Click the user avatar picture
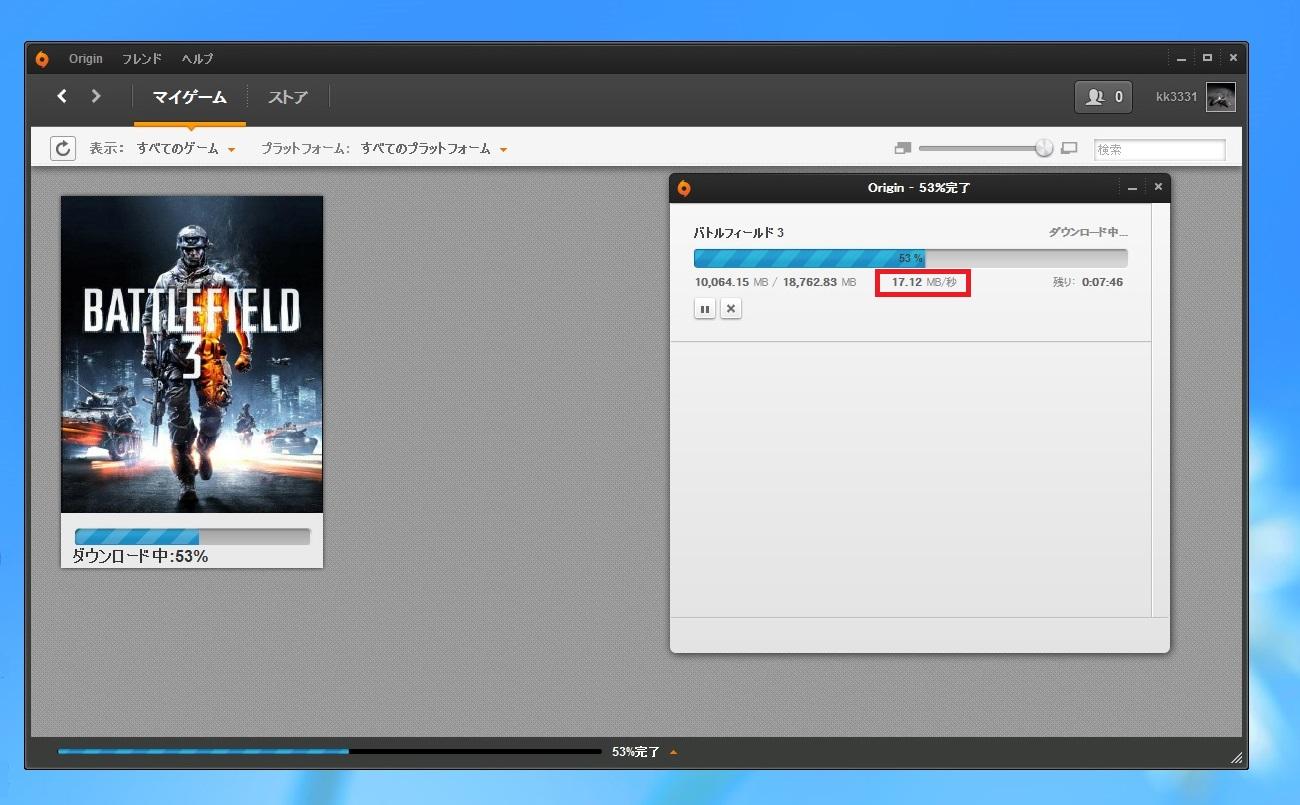 click(1221, 97)
